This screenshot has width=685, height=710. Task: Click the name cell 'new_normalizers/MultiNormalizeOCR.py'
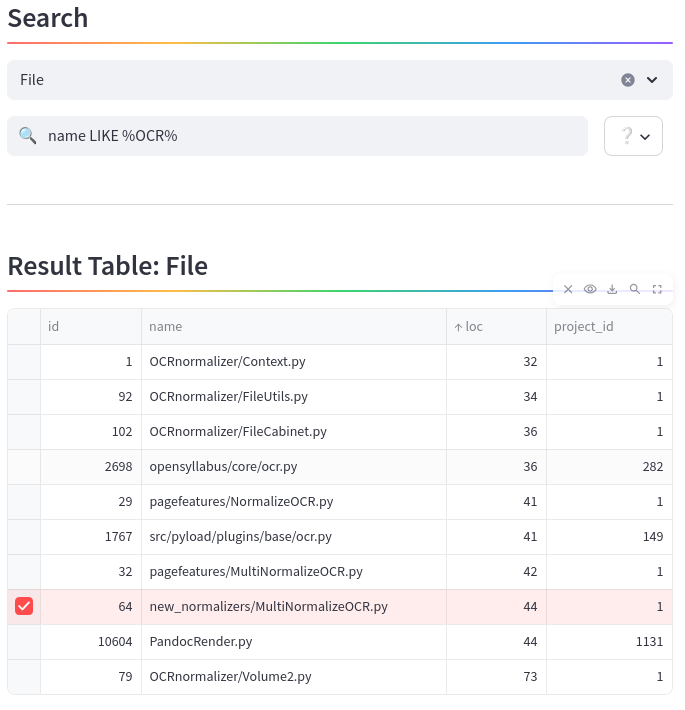point(293,606)
